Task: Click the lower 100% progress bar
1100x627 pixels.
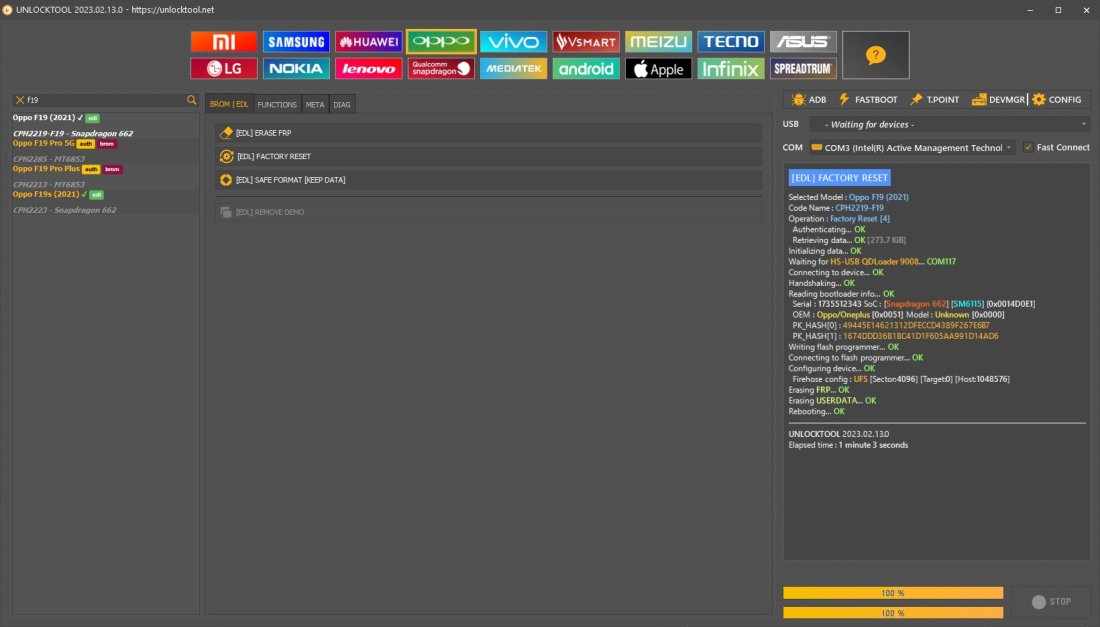Action: (x=893, y=613)
